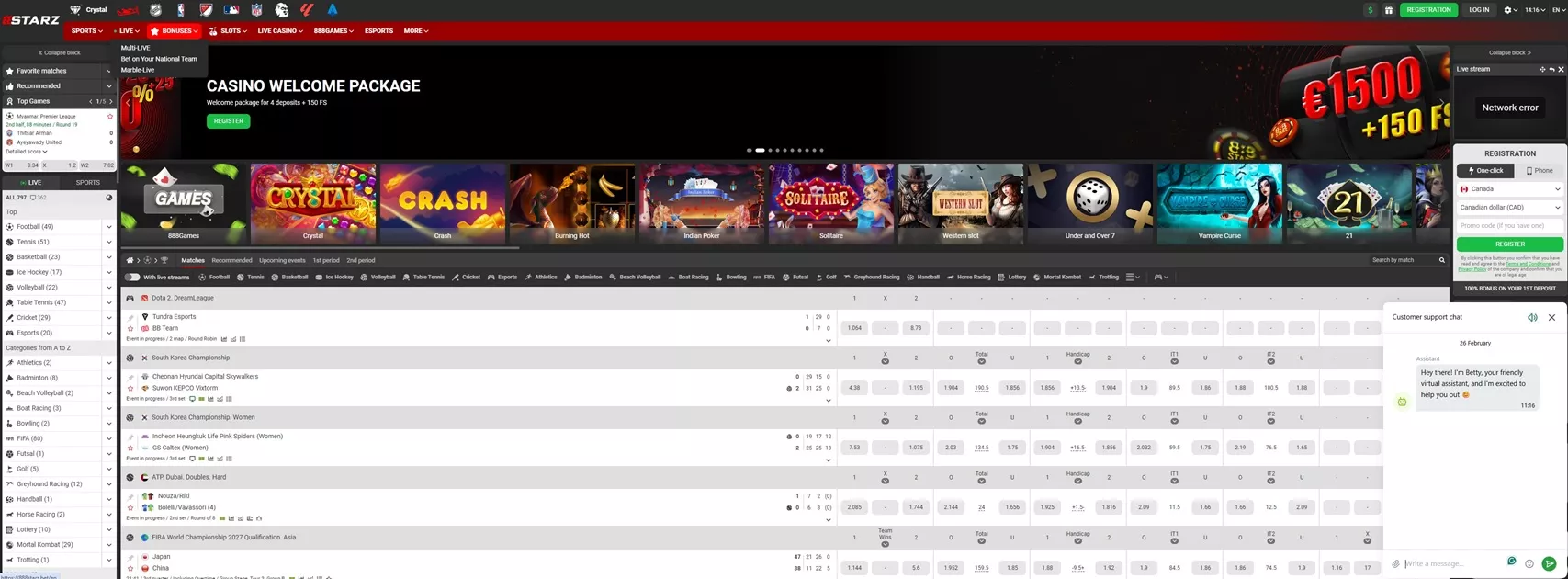Click odds 1.064 for Tundra Esports
1568x579 pixels.
854,328
